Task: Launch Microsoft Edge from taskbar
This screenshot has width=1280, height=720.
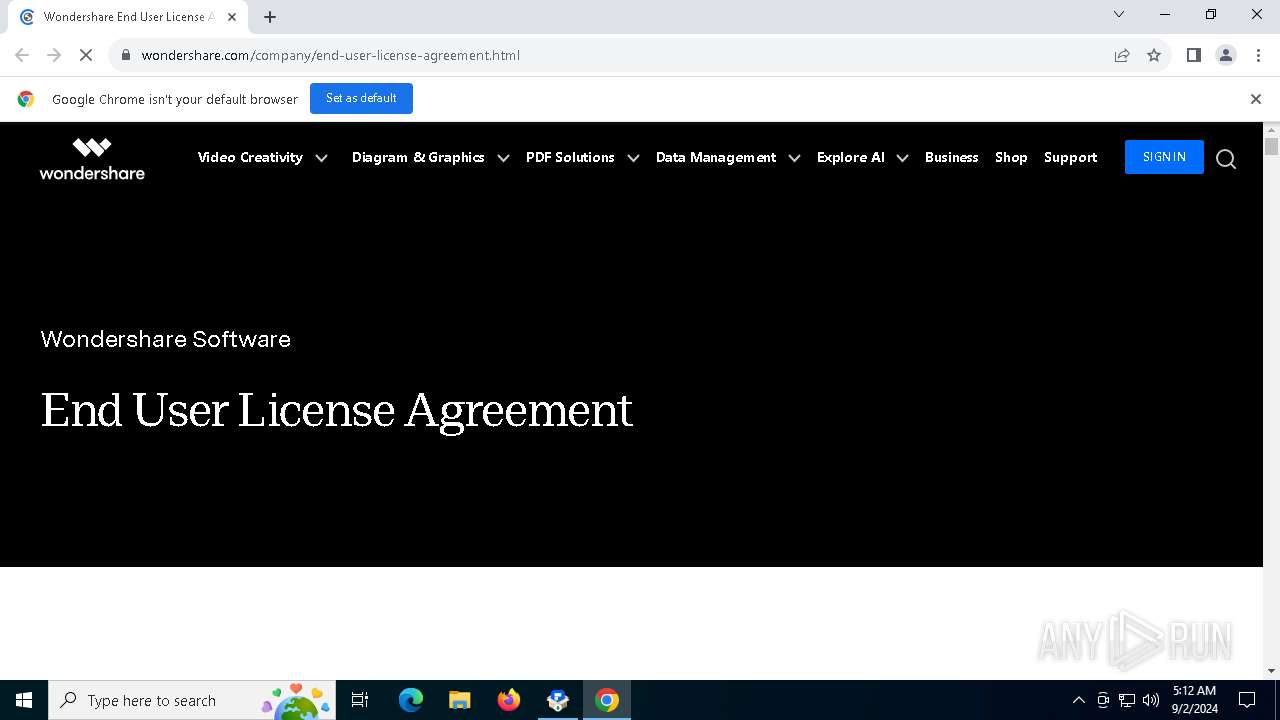Action: 411,700
